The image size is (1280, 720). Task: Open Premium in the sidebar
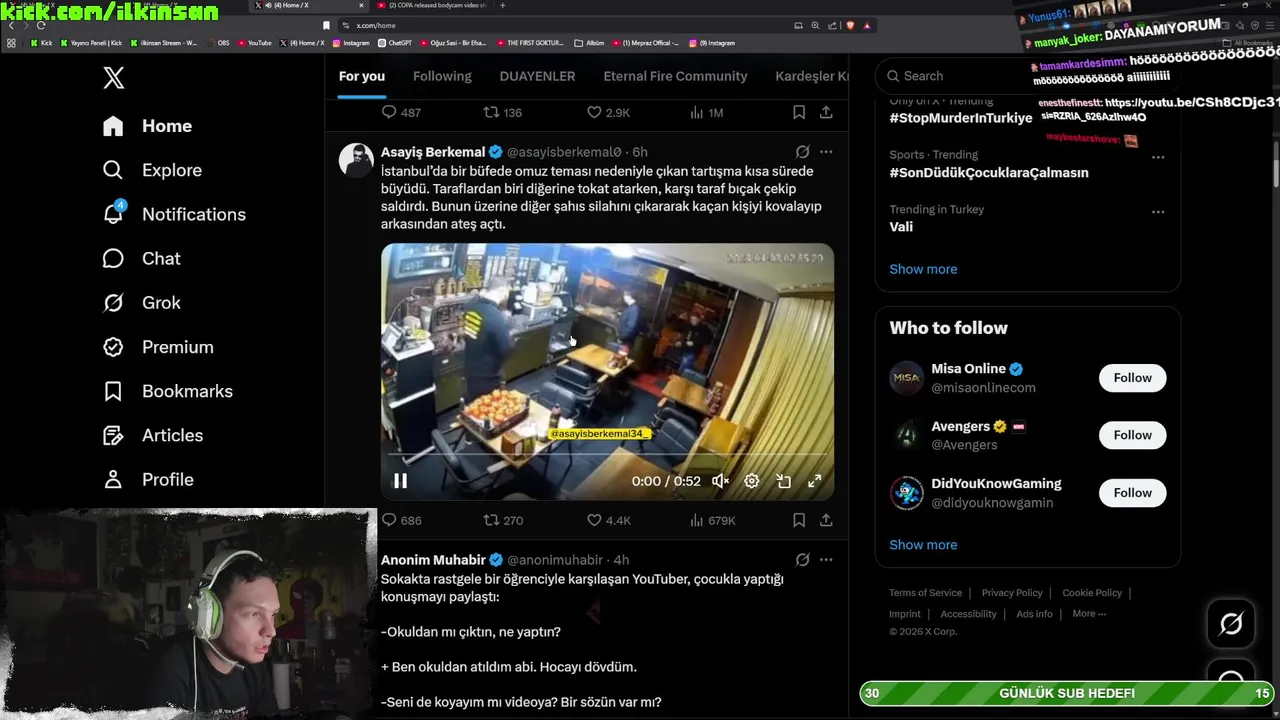(x=158, y=347)
